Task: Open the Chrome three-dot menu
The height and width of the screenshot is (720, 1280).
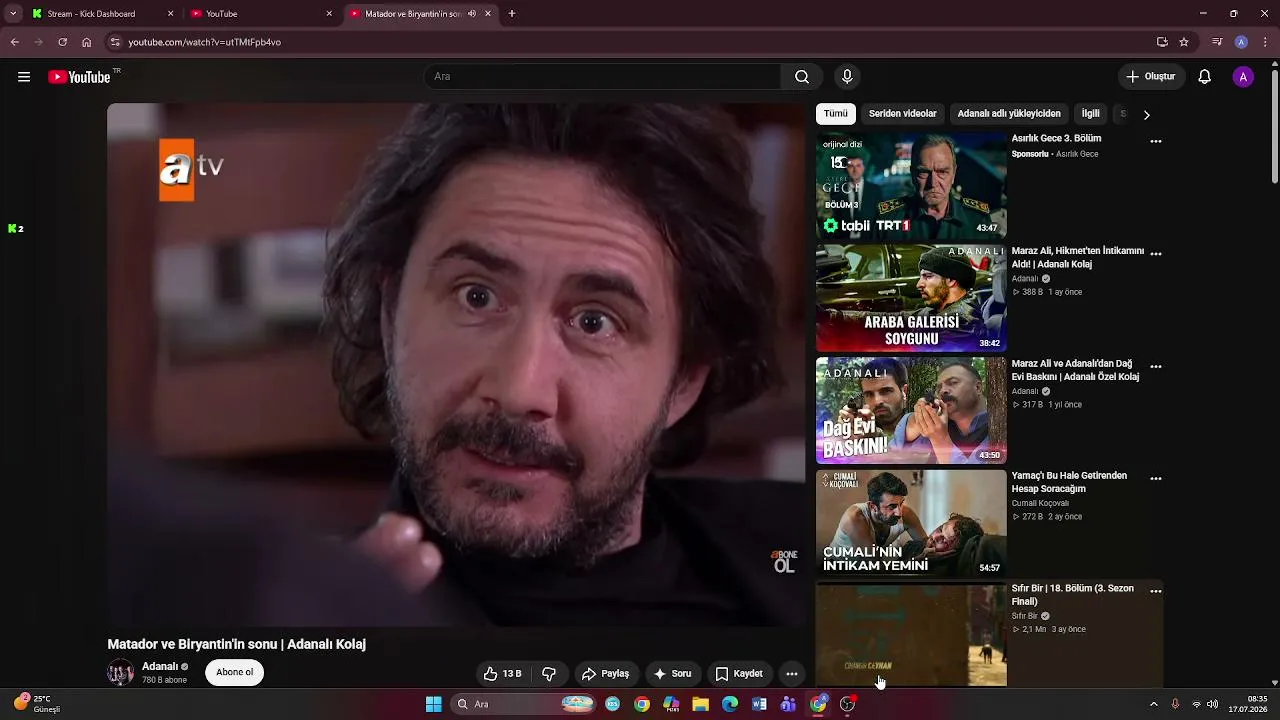Action: pos(1265,42)
